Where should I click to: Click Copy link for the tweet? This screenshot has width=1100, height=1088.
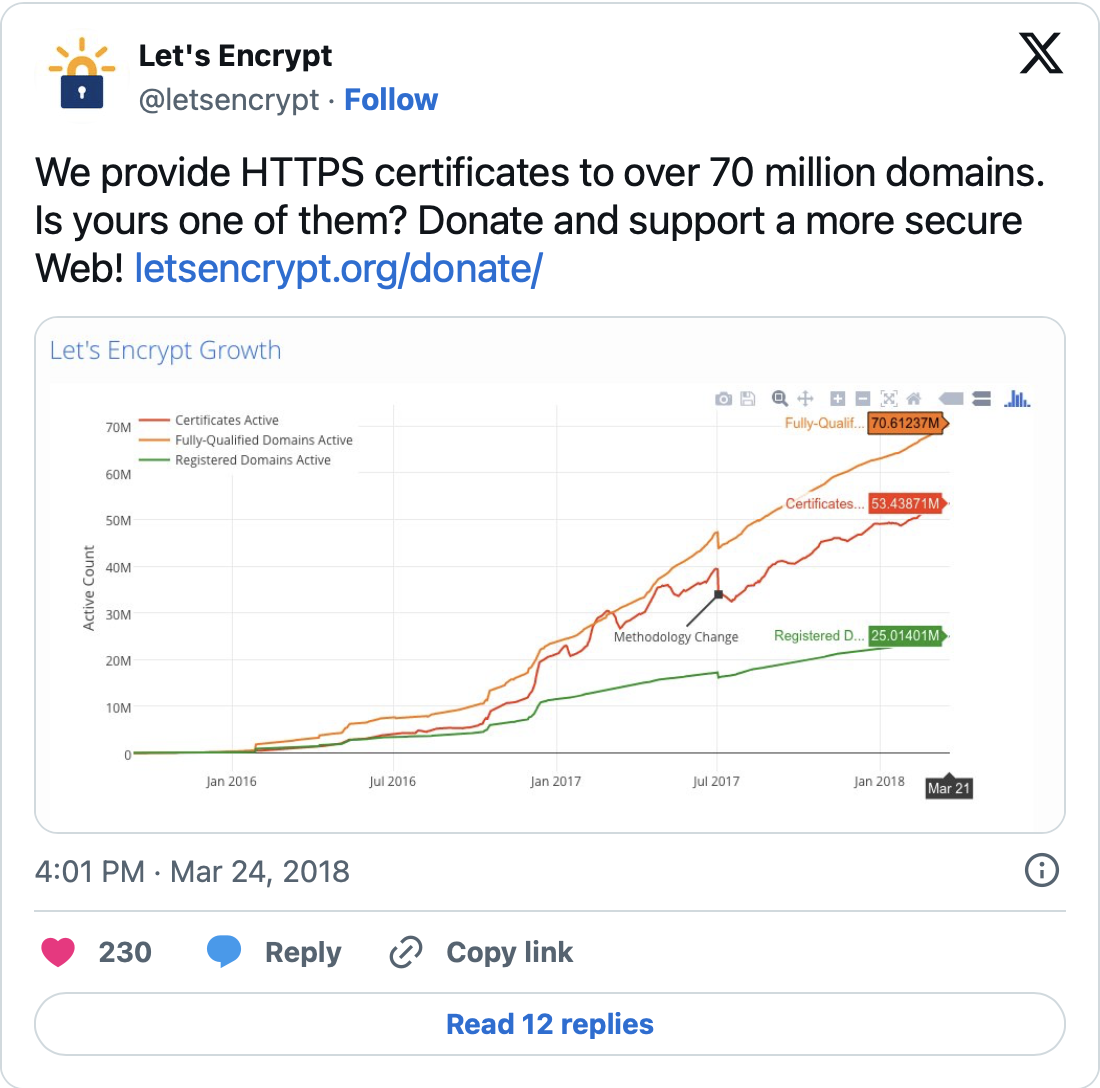[480, 952]
